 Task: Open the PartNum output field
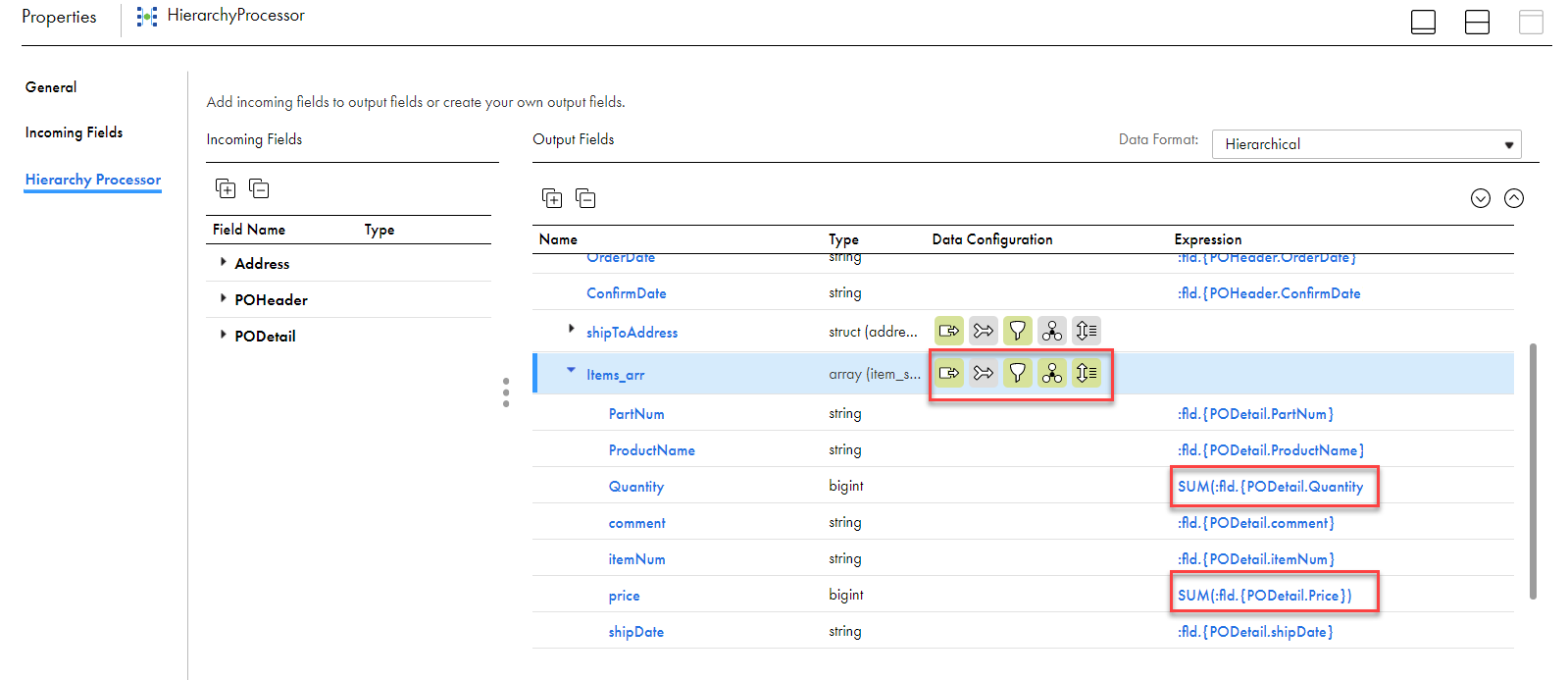click(636, 414)
